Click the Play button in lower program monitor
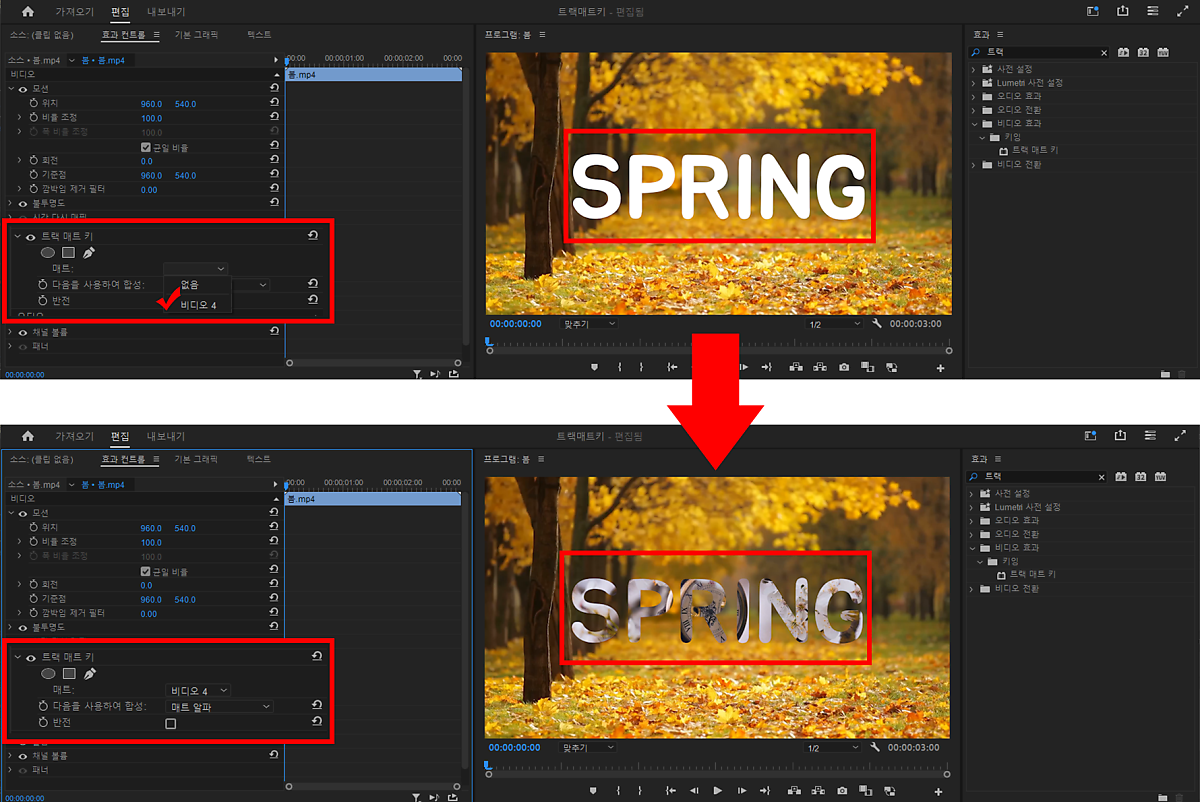The width and height of the screenshot is (1200, 802). (x=718, y=791)
